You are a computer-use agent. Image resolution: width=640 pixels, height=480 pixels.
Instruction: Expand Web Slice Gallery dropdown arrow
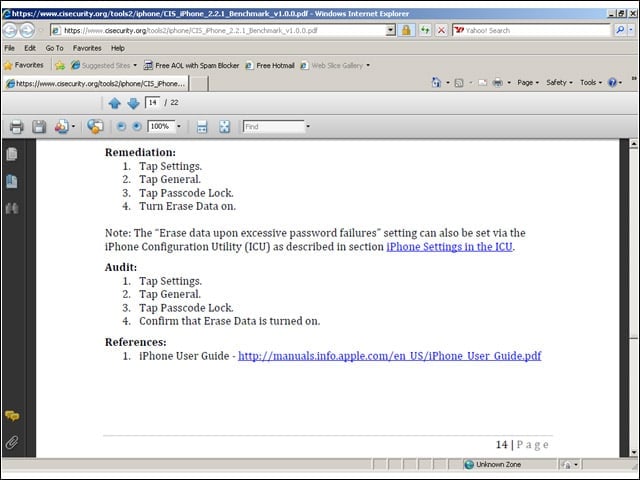368,65
